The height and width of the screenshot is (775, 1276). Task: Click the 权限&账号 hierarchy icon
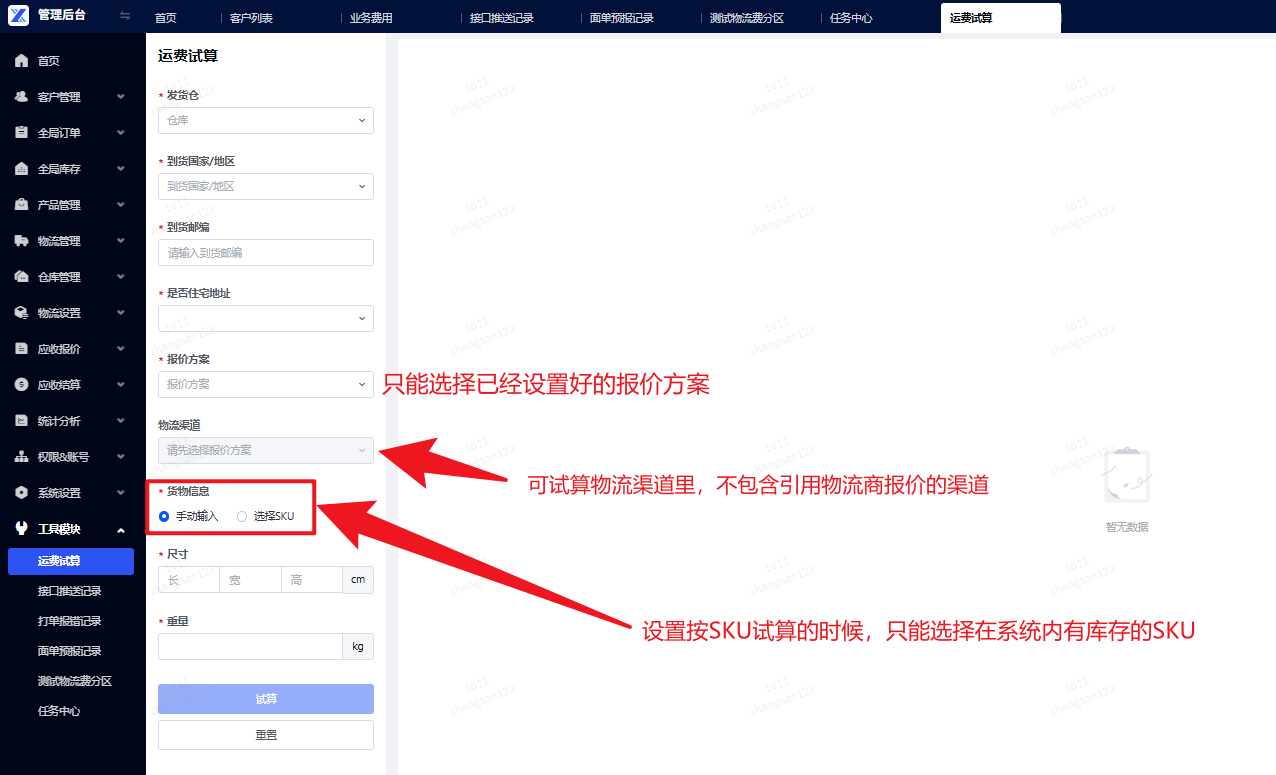tap(21, 457)
